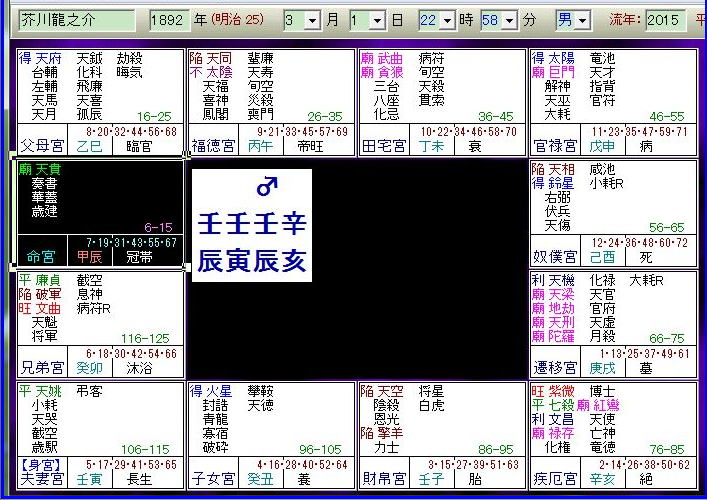
Task: Expand the day dropdown showing 1
Action: tap(376, 20)
